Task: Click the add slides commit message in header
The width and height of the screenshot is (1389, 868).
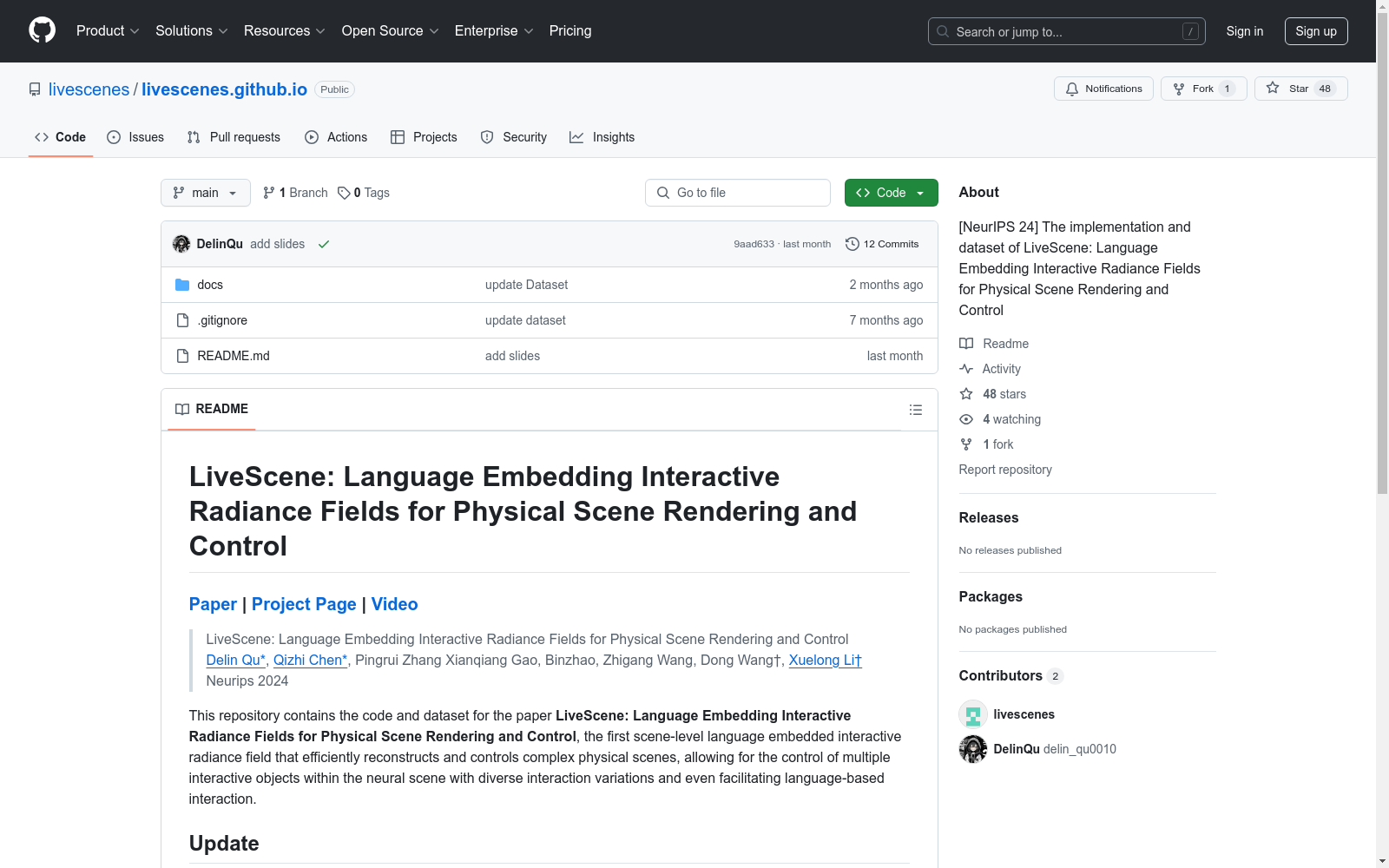Action: pos(278,244)
